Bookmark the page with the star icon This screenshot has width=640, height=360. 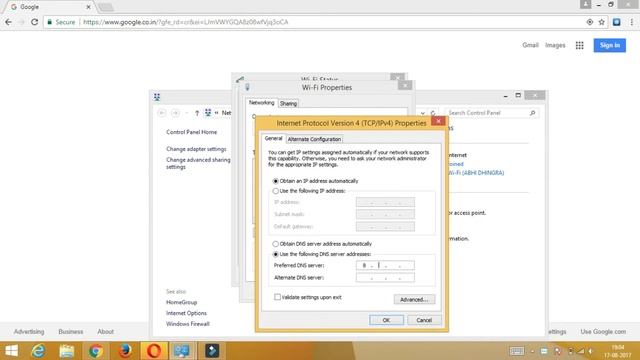click(601, 22)
